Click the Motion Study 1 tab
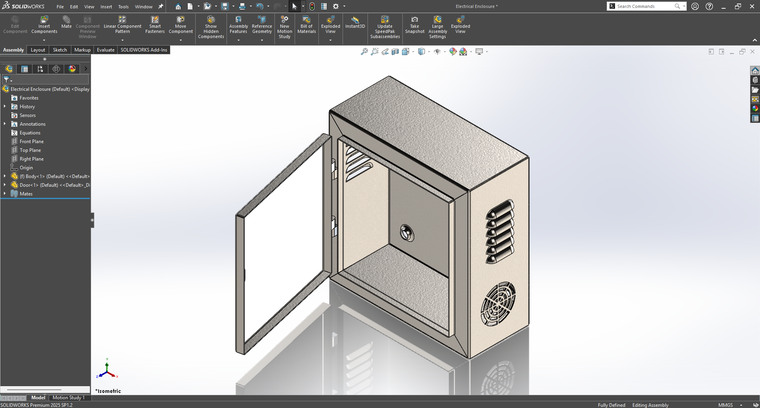Viewport: 760px width, 408px height. [x=70, y=397]
